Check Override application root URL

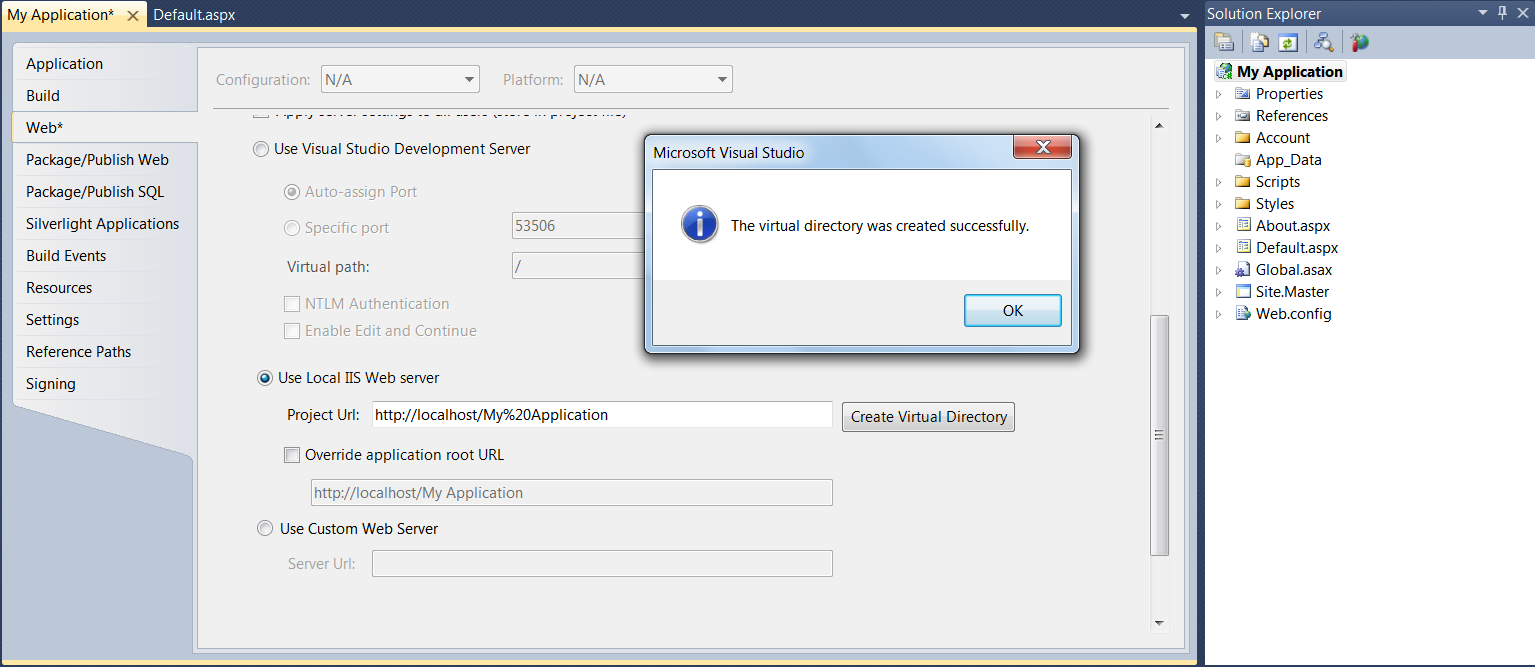(292, 455)
